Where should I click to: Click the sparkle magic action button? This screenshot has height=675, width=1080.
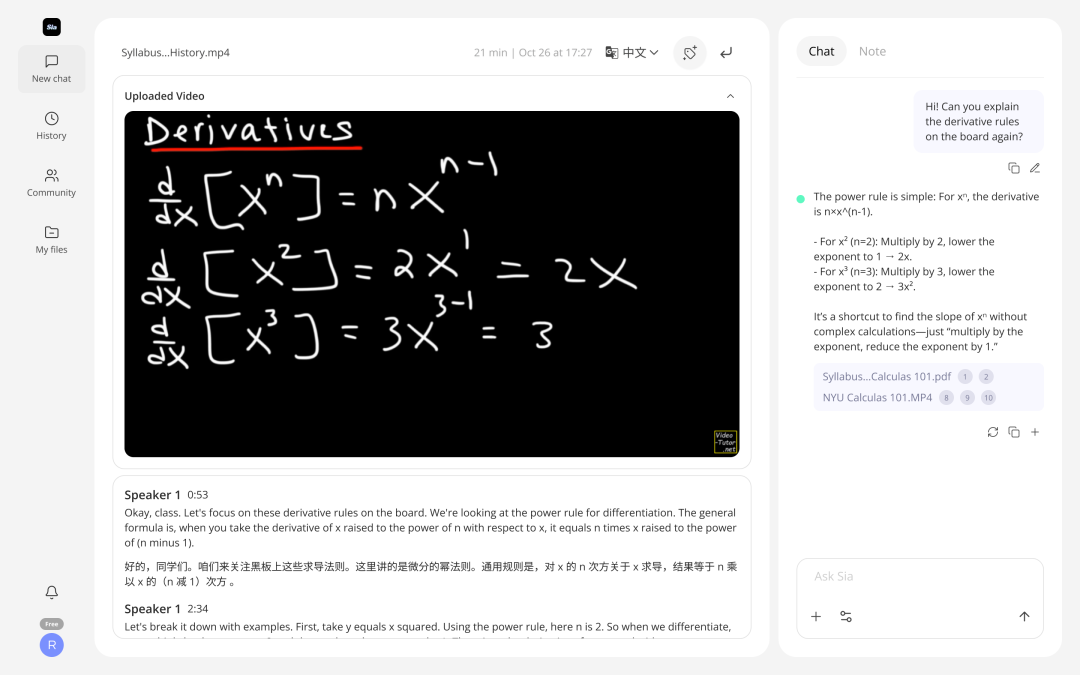click(689, 52)
